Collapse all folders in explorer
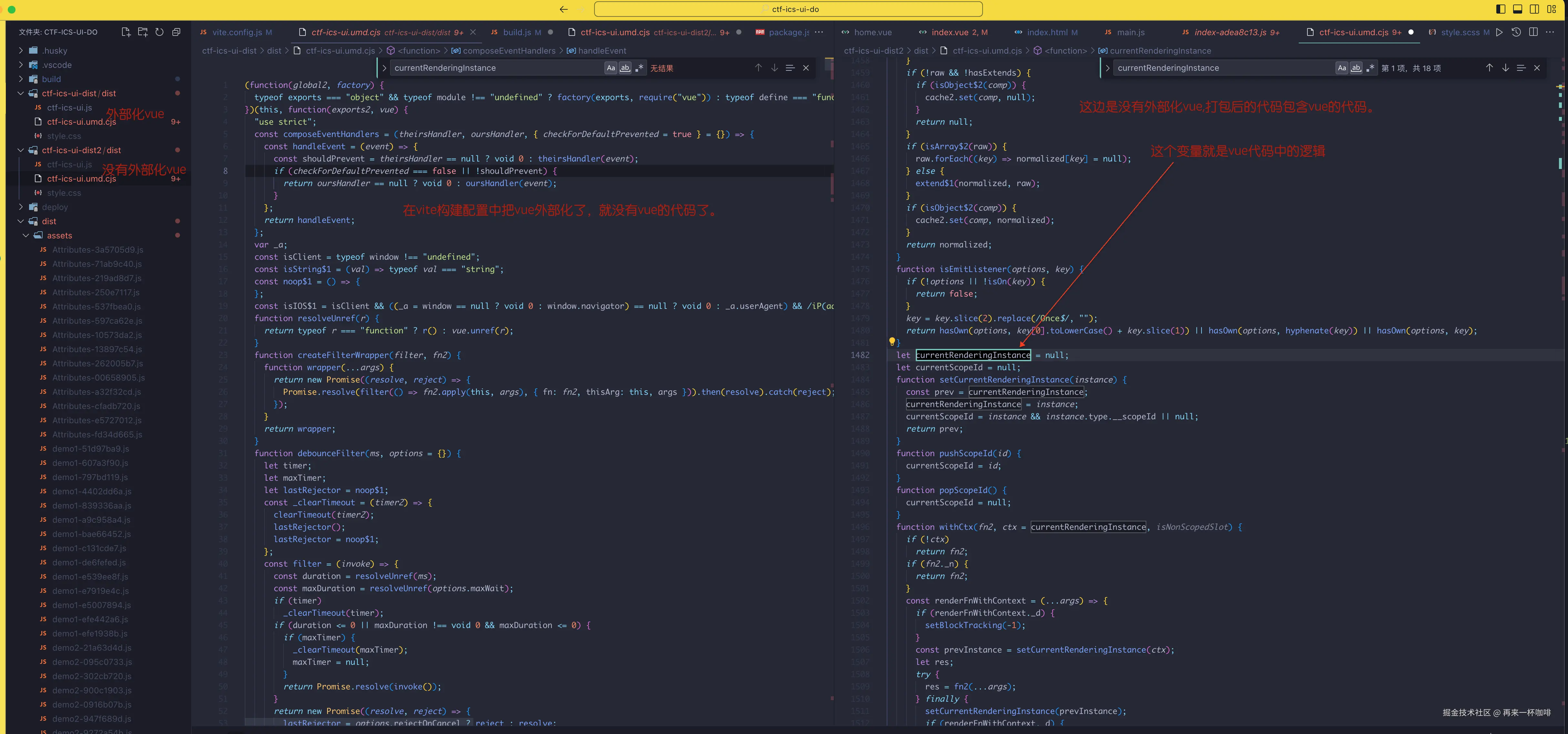Image resolution: width=1568 pixels, height=734 pixels. point(177,32)
